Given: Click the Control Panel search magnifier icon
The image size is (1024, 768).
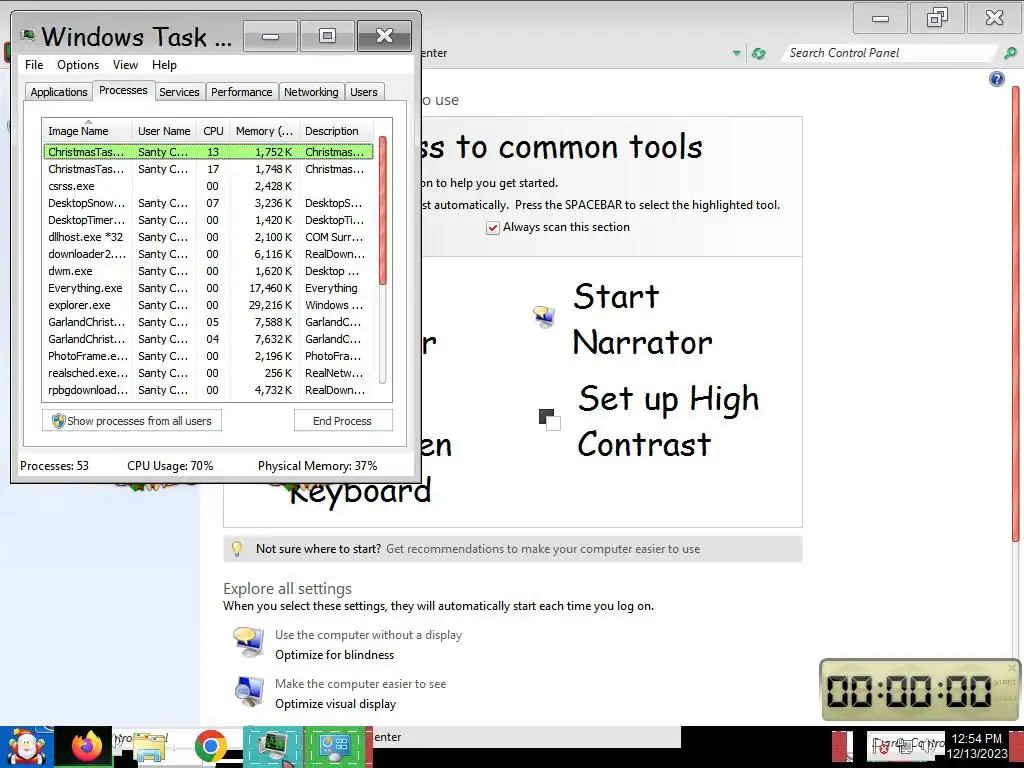Looking at the screenshot, I should click(x=1010, y=53).
